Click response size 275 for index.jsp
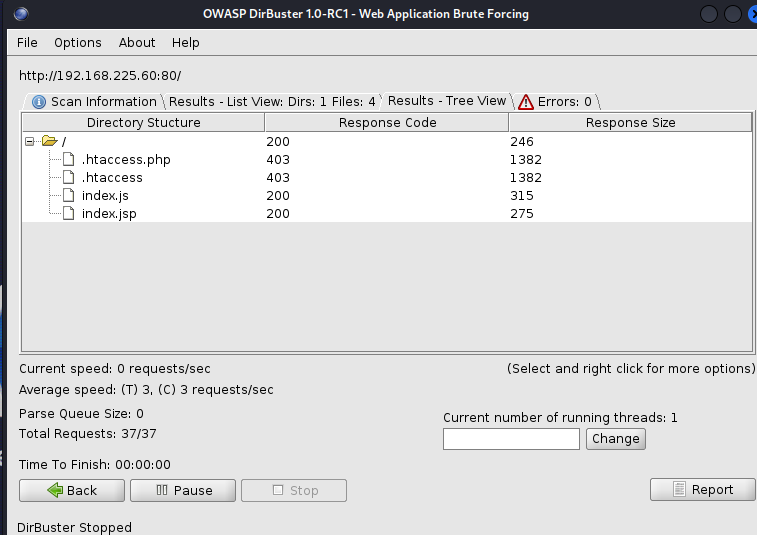Image resolution: width=757 pixels, height=535 pixels. click(522, 213)
